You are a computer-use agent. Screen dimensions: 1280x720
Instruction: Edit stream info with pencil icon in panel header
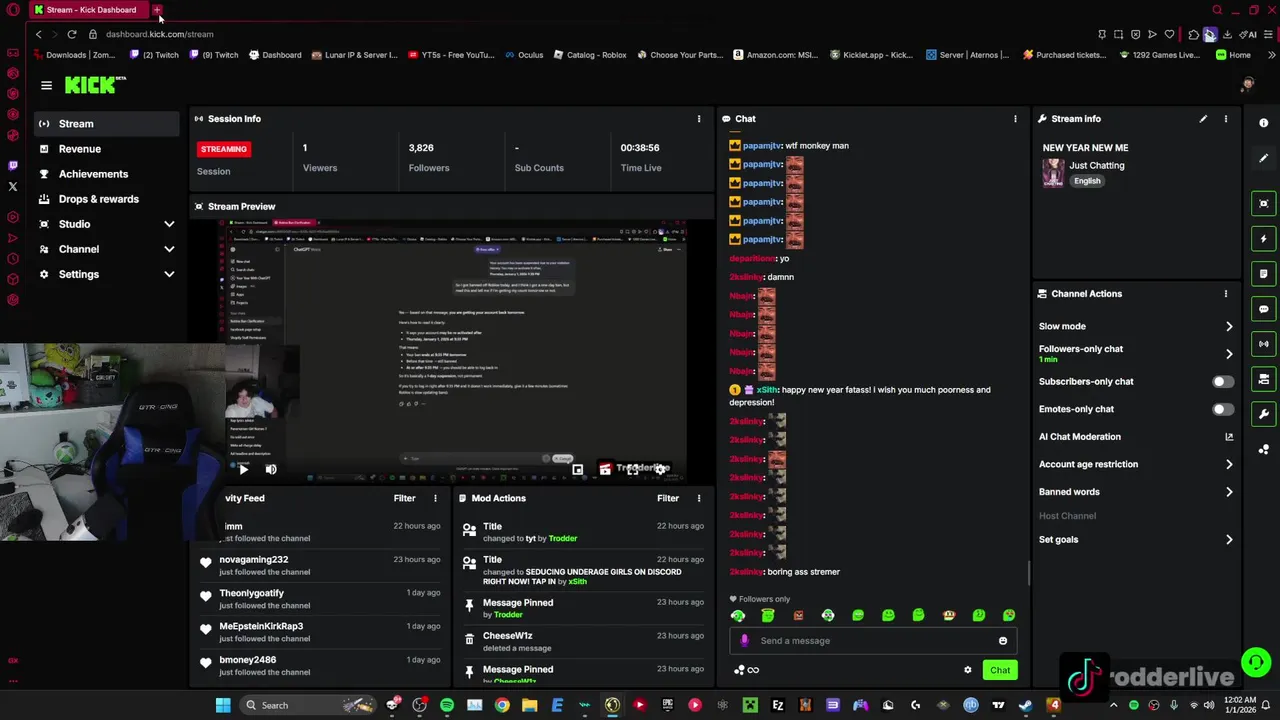(x=1203, y=119)
